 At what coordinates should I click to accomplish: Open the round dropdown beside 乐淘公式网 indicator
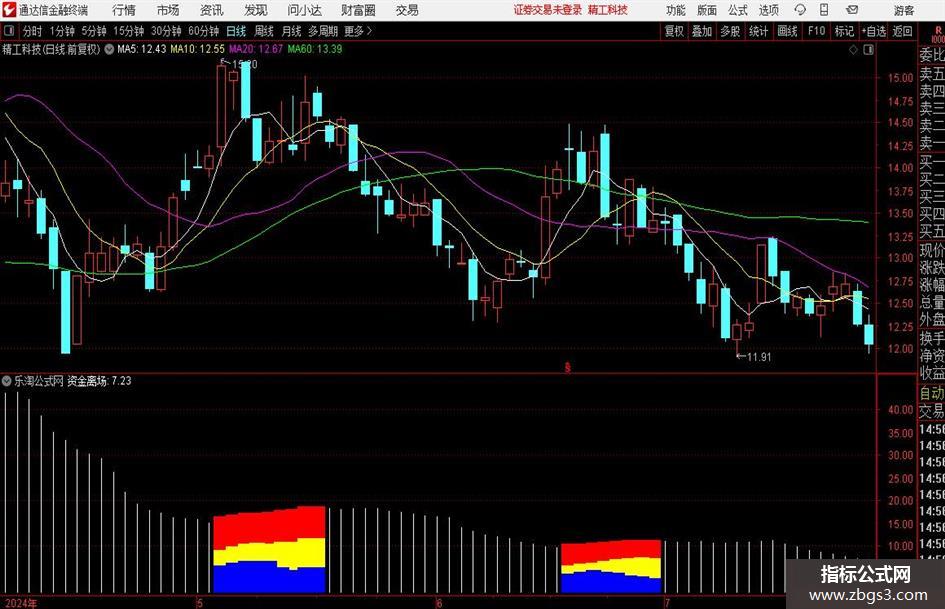pos(7,381)
